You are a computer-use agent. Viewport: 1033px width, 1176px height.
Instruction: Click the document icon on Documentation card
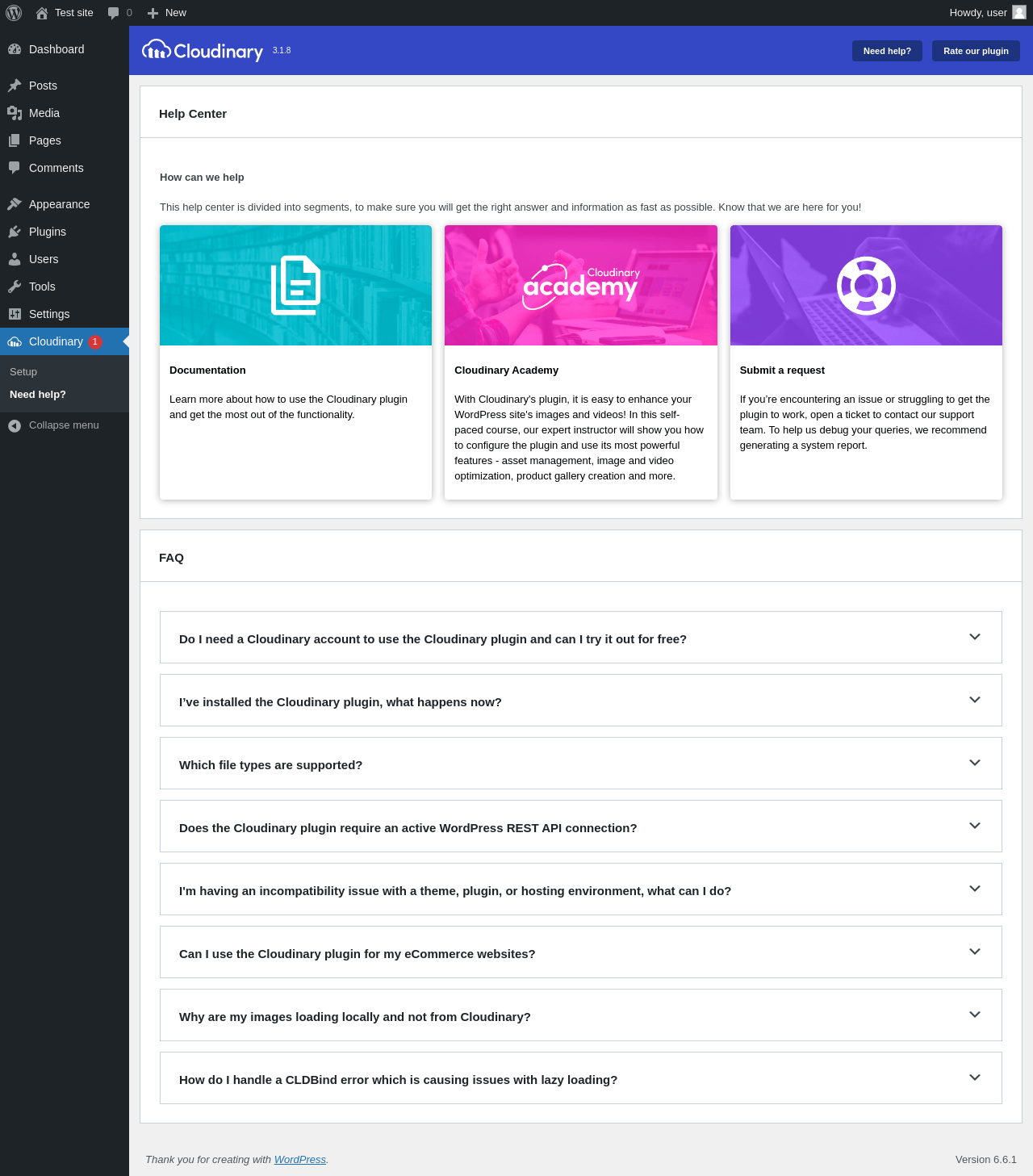pos(296,285)
